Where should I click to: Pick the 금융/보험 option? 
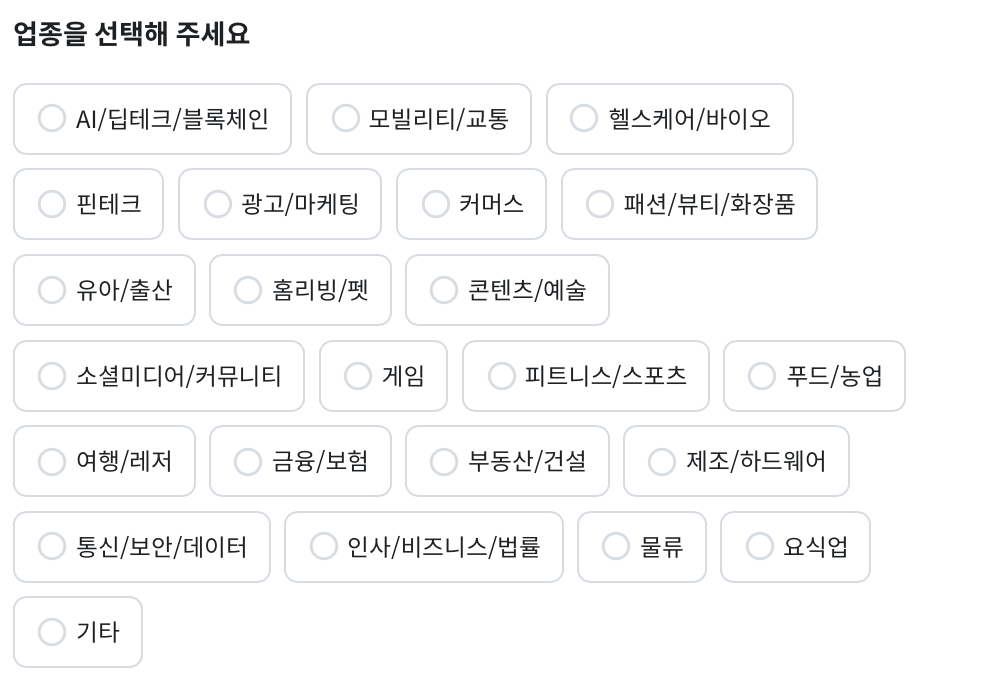click(x=248, y=461)
